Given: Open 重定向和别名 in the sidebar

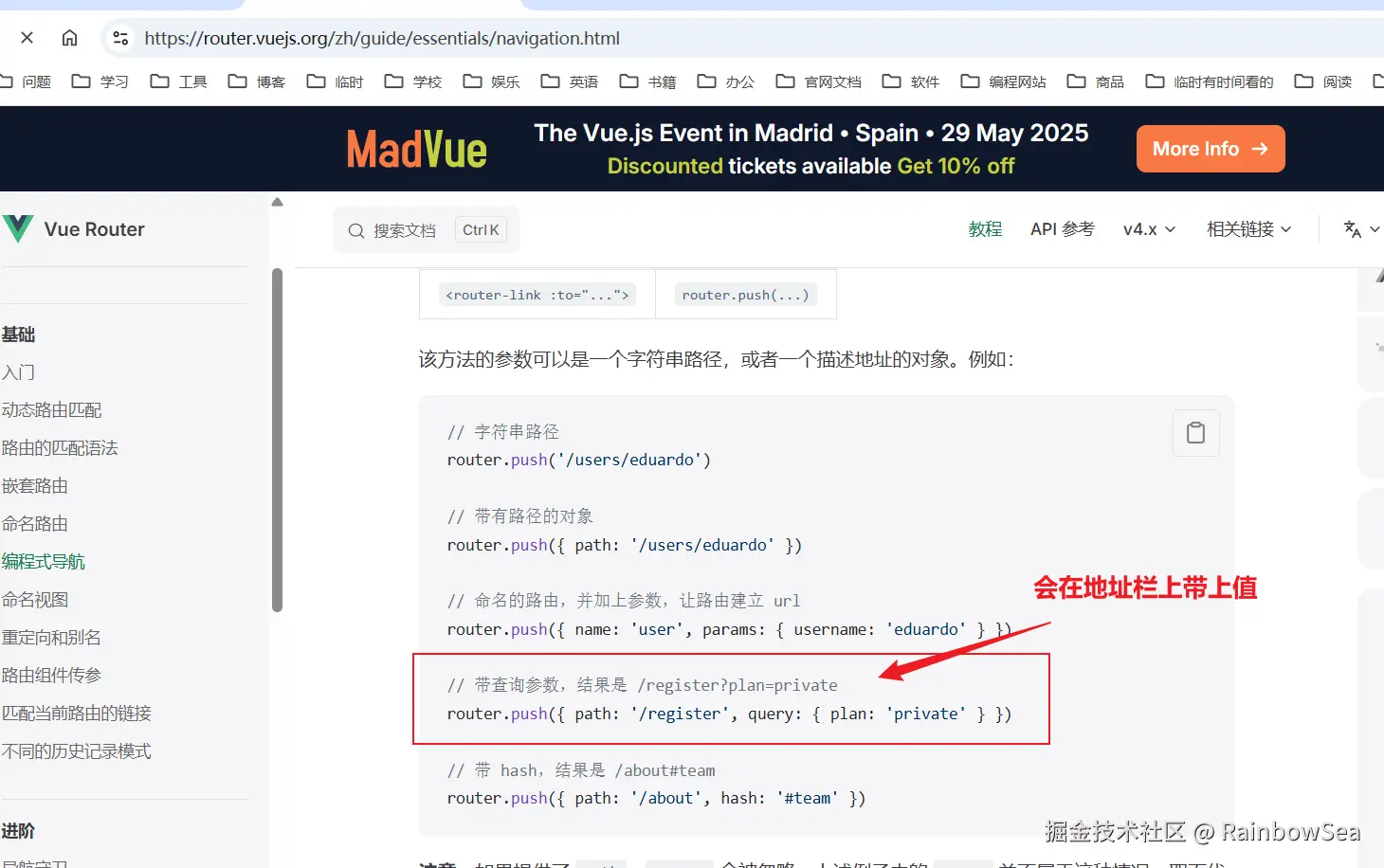Looking at the screenshot, I should [x=51, y=638].
